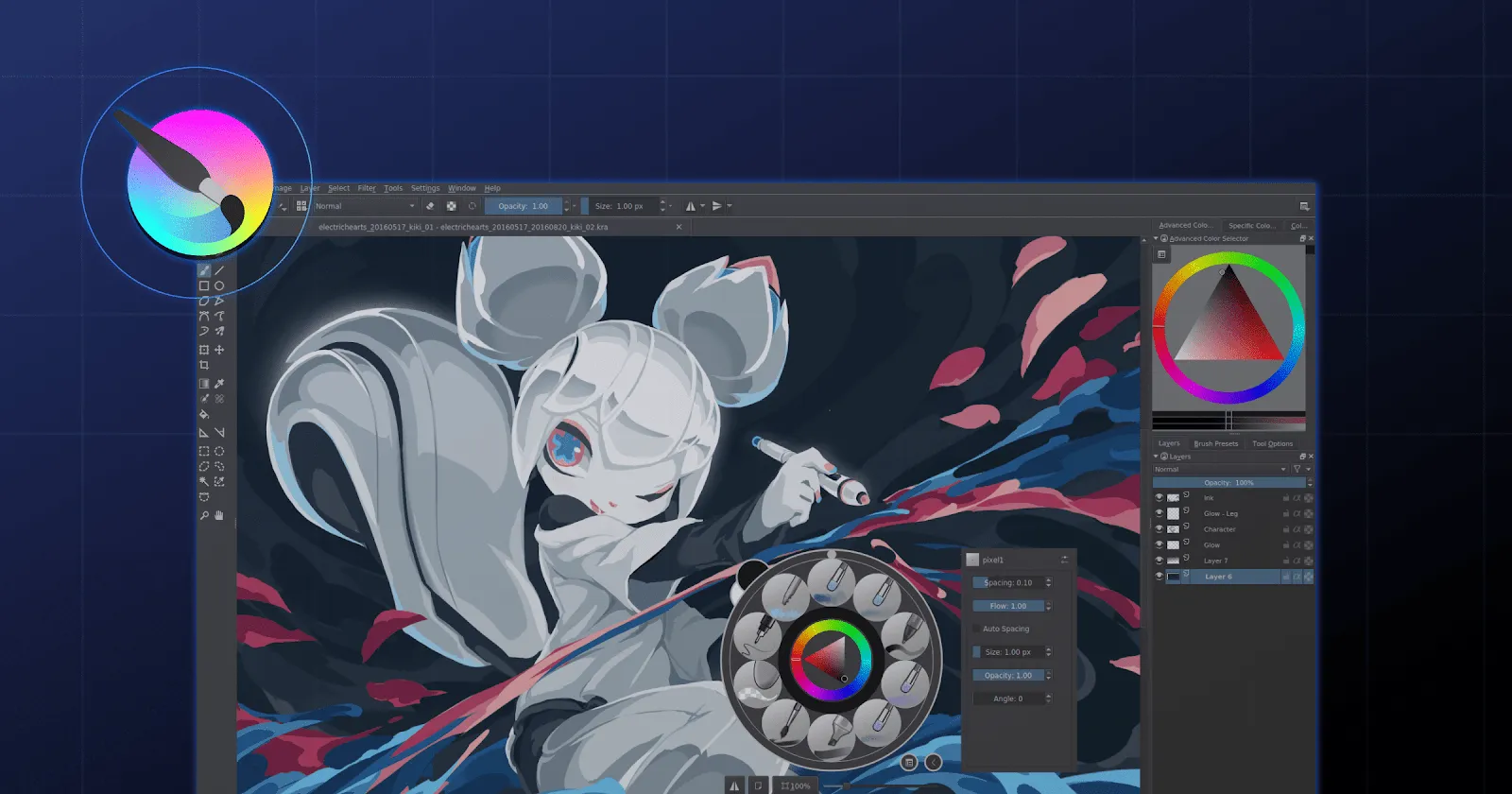Image resolution: width=1512 pixels, height=794 pixels.
Task: Select the Gradient tool
Action: [x=204, y=384]
